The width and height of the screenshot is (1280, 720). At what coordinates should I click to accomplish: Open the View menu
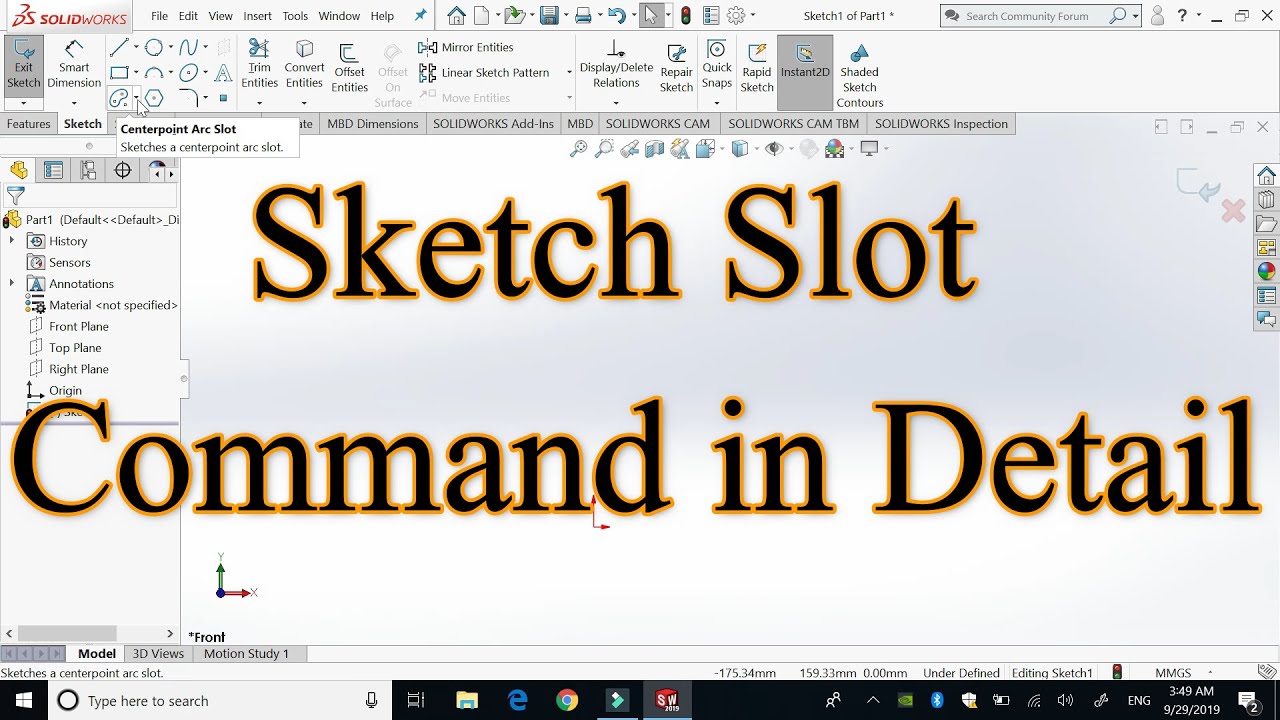click(221, 16)
